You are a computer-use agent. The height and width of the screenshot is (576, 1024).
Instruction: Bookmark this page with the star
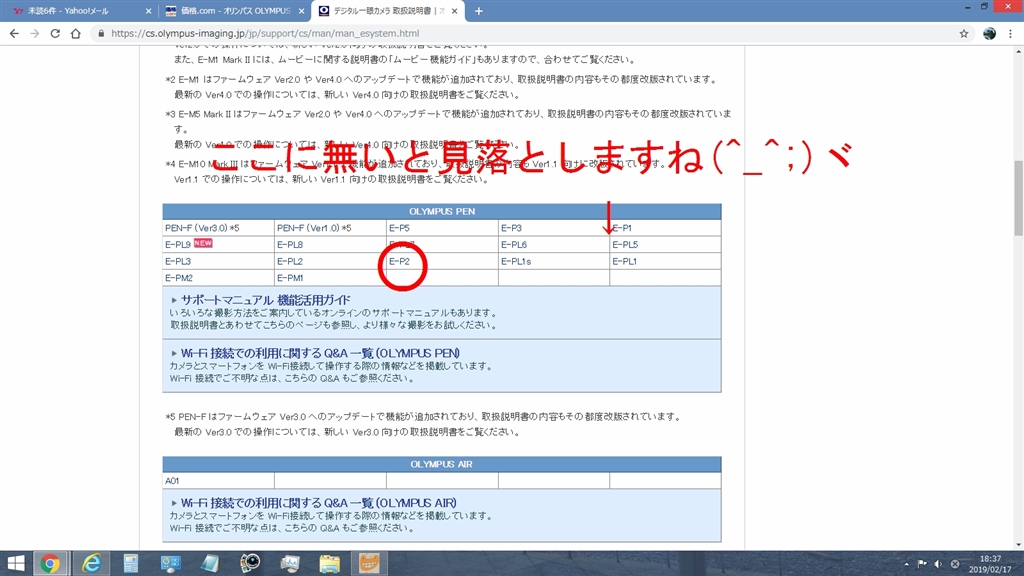coord(964,33)
